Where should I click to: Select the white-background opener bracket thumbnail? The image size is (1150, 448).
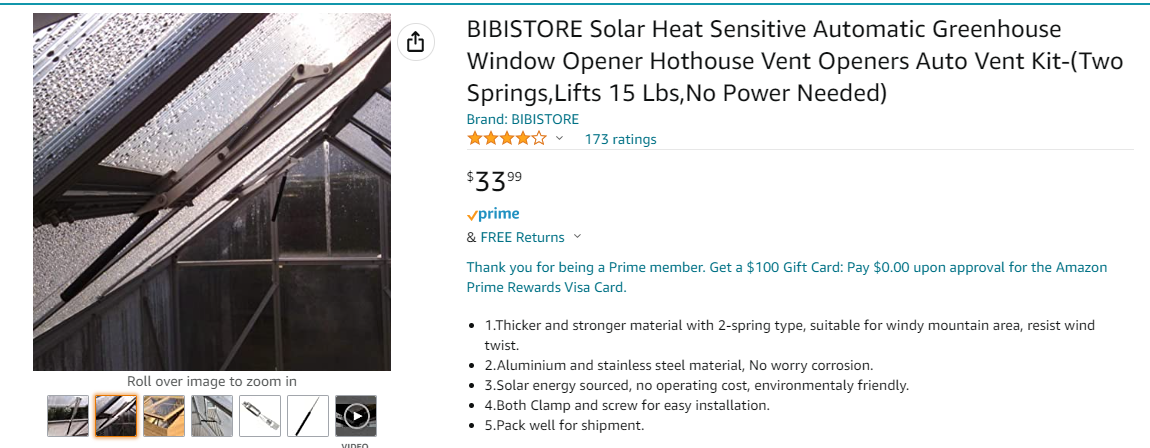(x=260, y=416)
